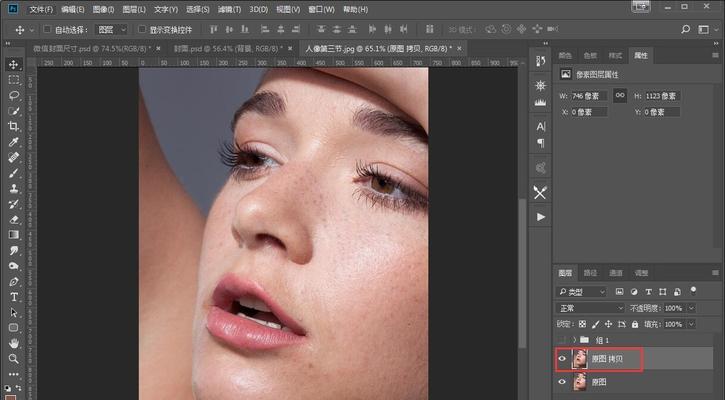Select the Dodge tool

tap(13, 266)
